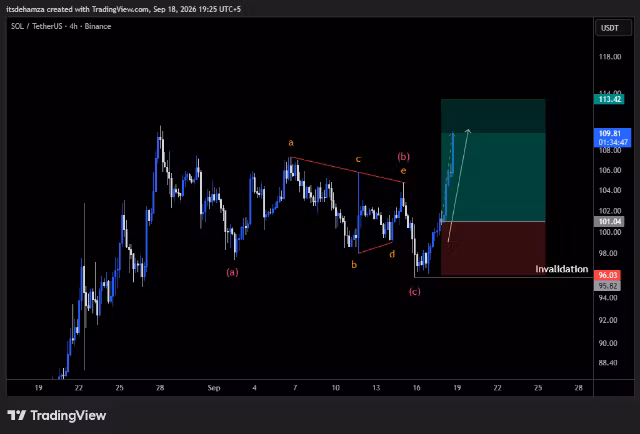Select the orange wave label d
The image size is (640, 434).
(392, 254)
